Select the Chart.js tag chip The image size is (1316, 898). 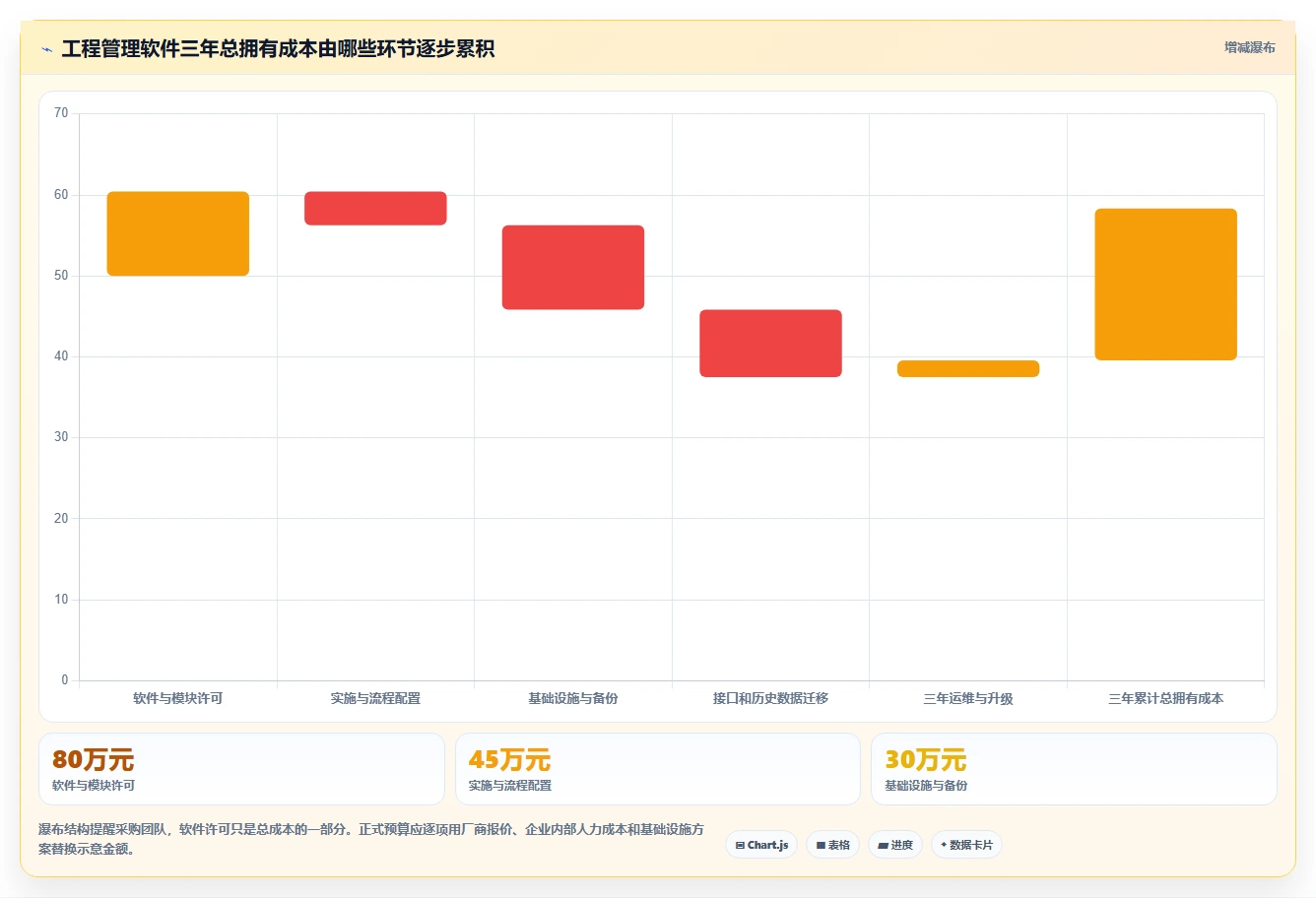[x=761, y=845]
